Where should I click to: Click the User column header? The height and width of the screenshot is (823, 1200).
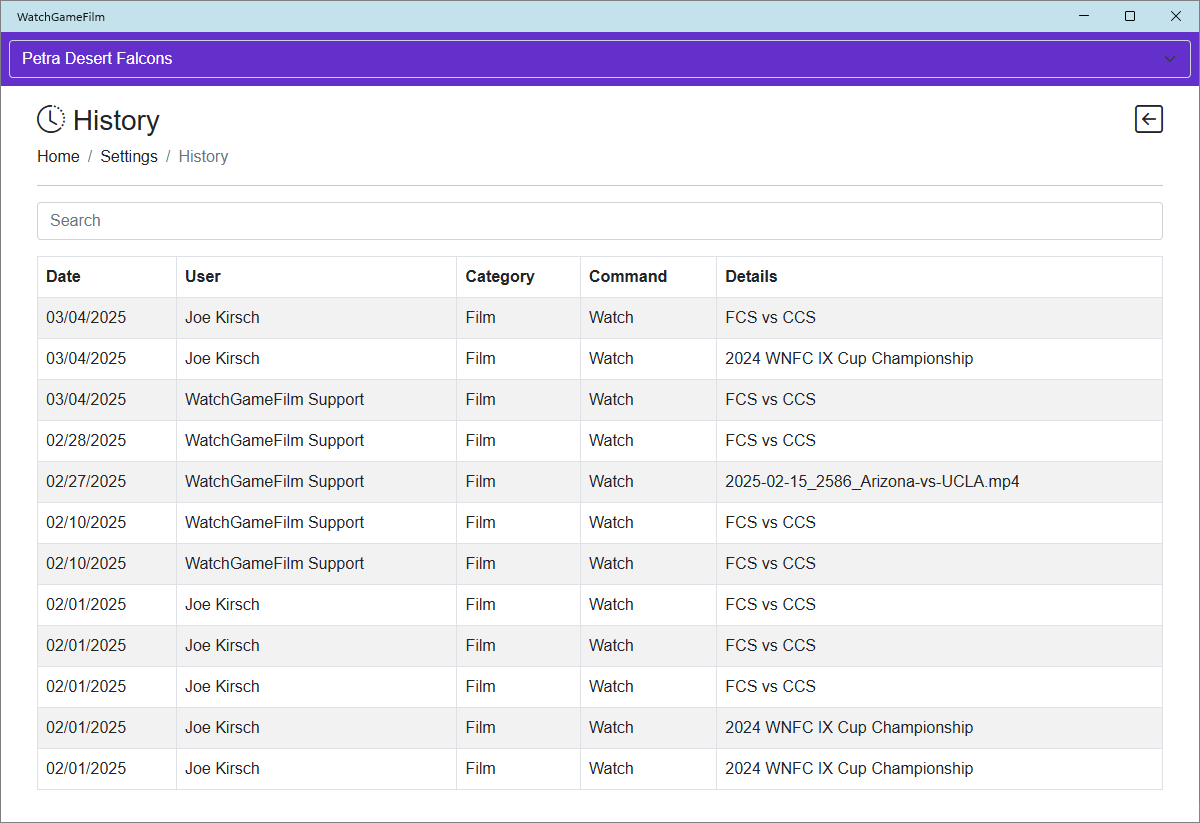(203, 277)
